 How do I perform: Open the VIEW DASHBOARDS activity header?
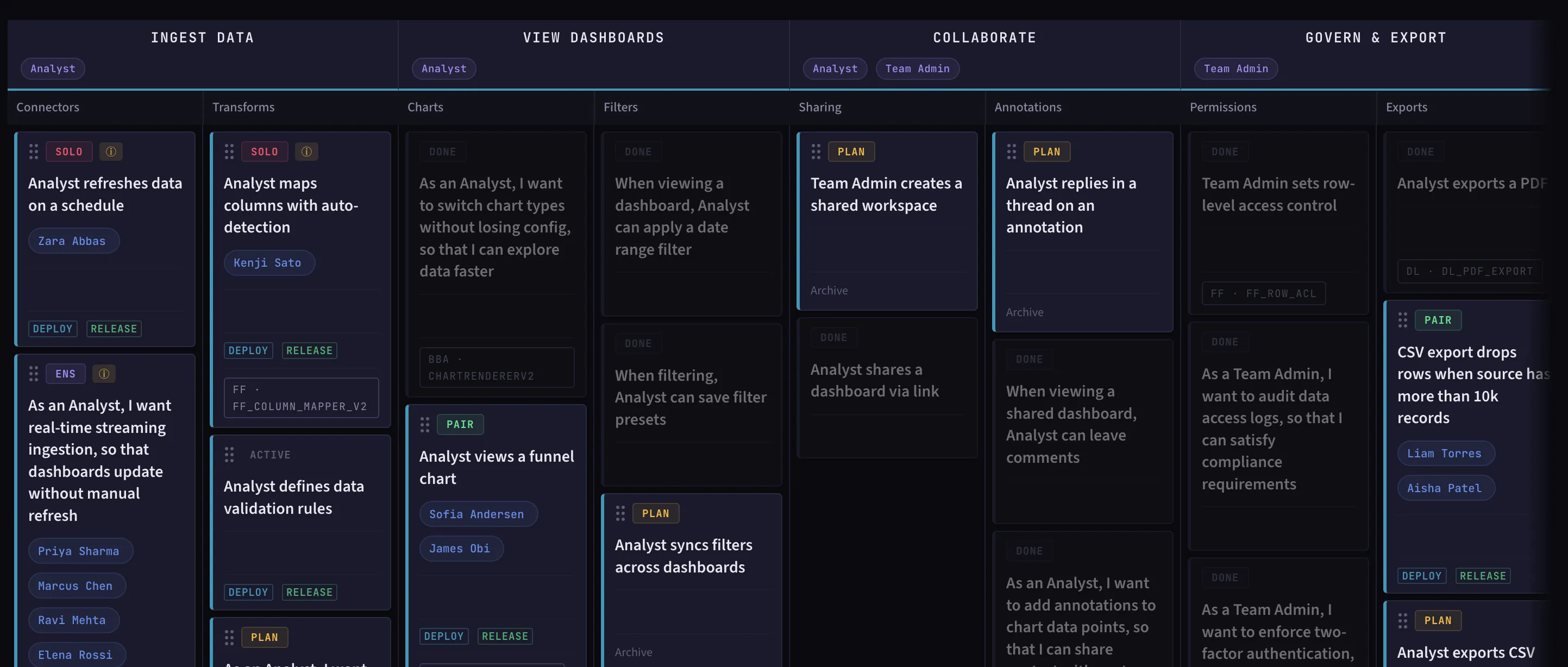[x=593, y=37]
